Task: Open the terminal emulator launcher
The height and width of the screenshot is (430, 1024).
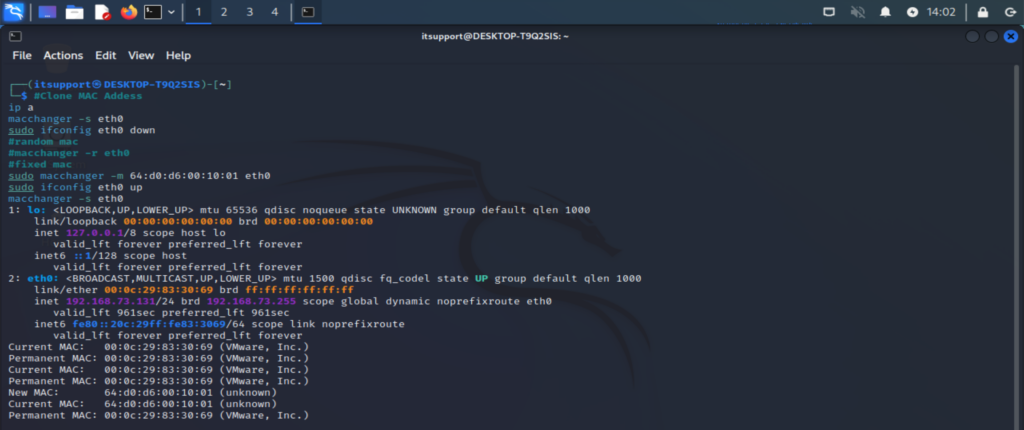Action: coord(153,12)
